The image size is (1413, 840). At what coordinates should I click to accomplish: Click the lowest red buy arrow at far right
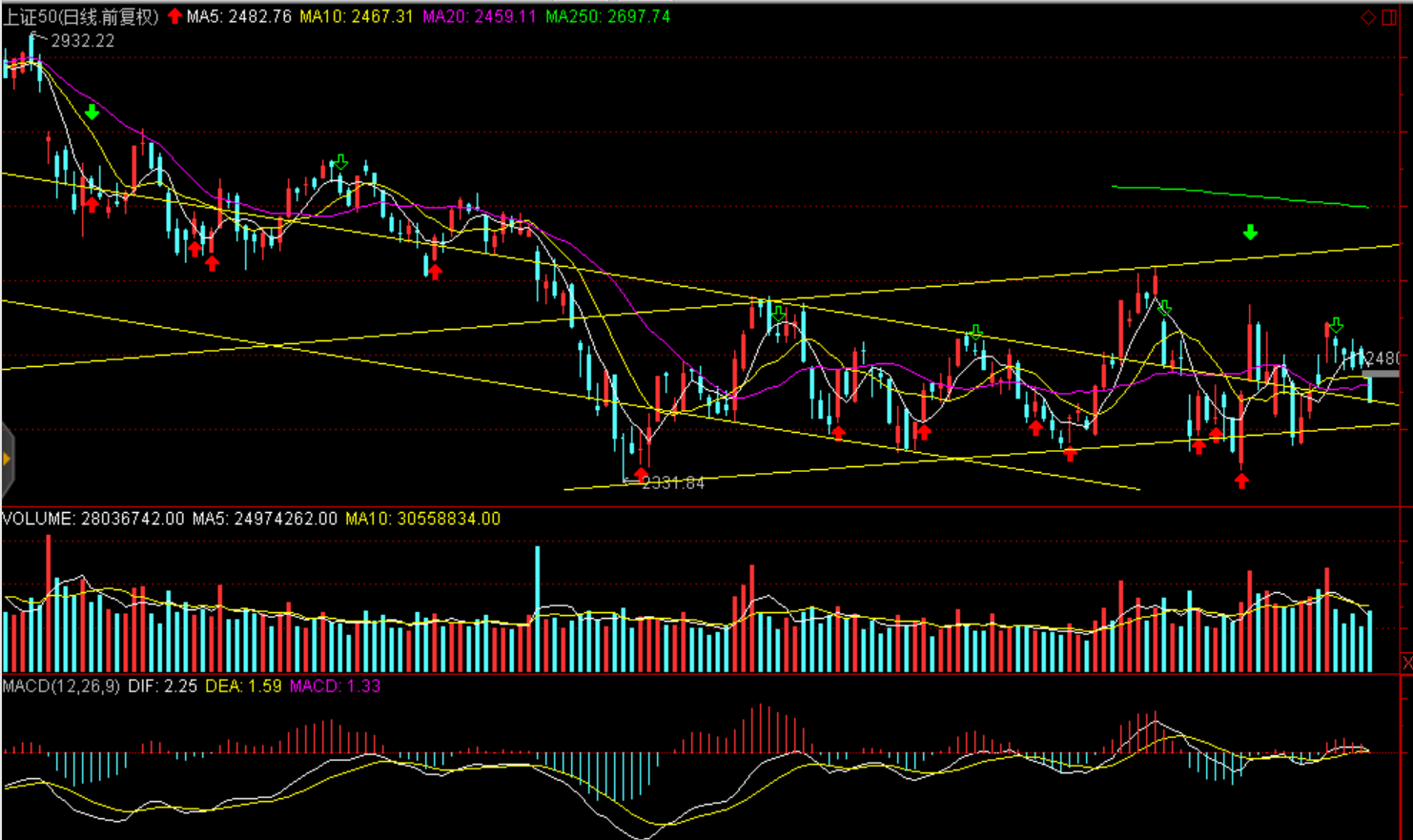pos(1241,481)
